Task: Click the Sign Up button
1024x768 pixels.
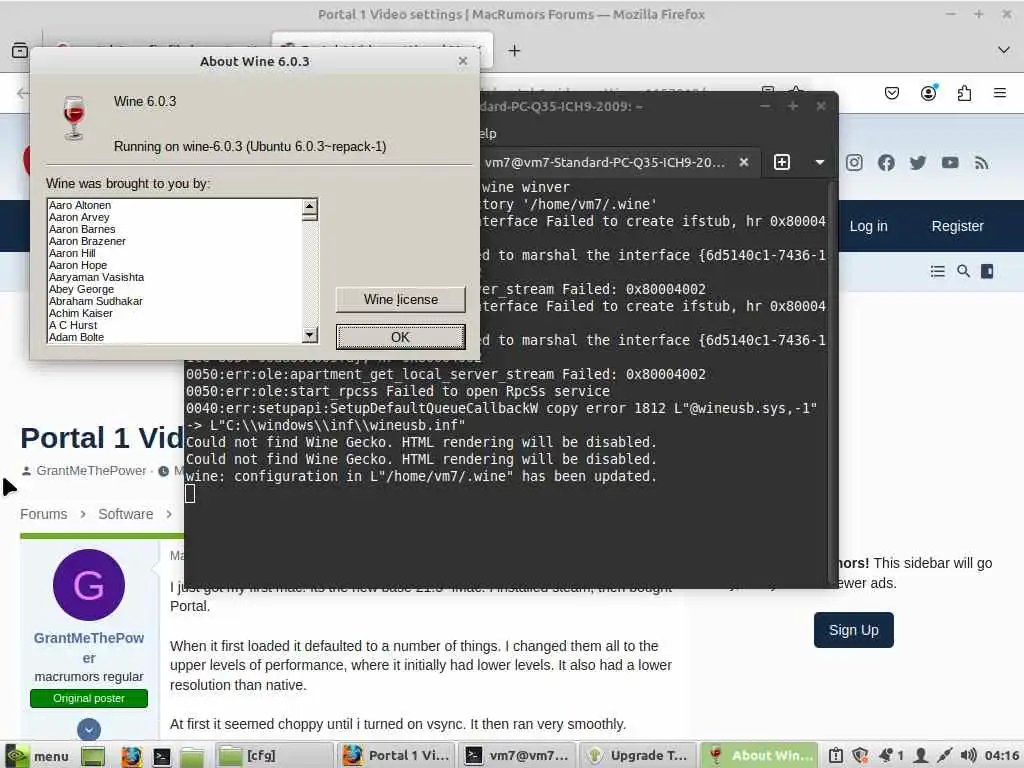Action: (854, 630)
